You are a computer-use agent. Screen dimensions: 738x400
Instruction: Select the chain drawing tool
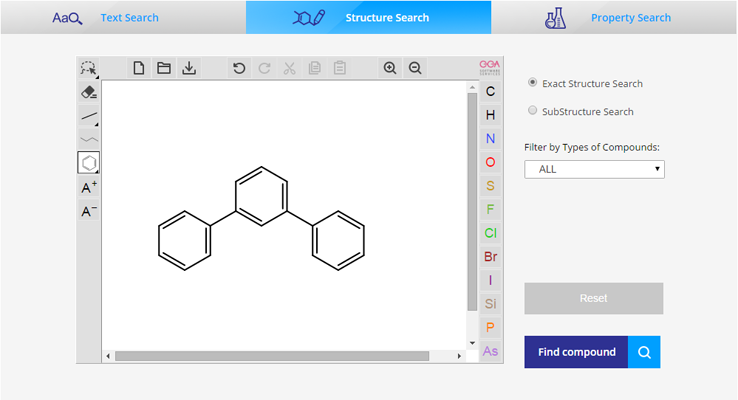[88, 139]
